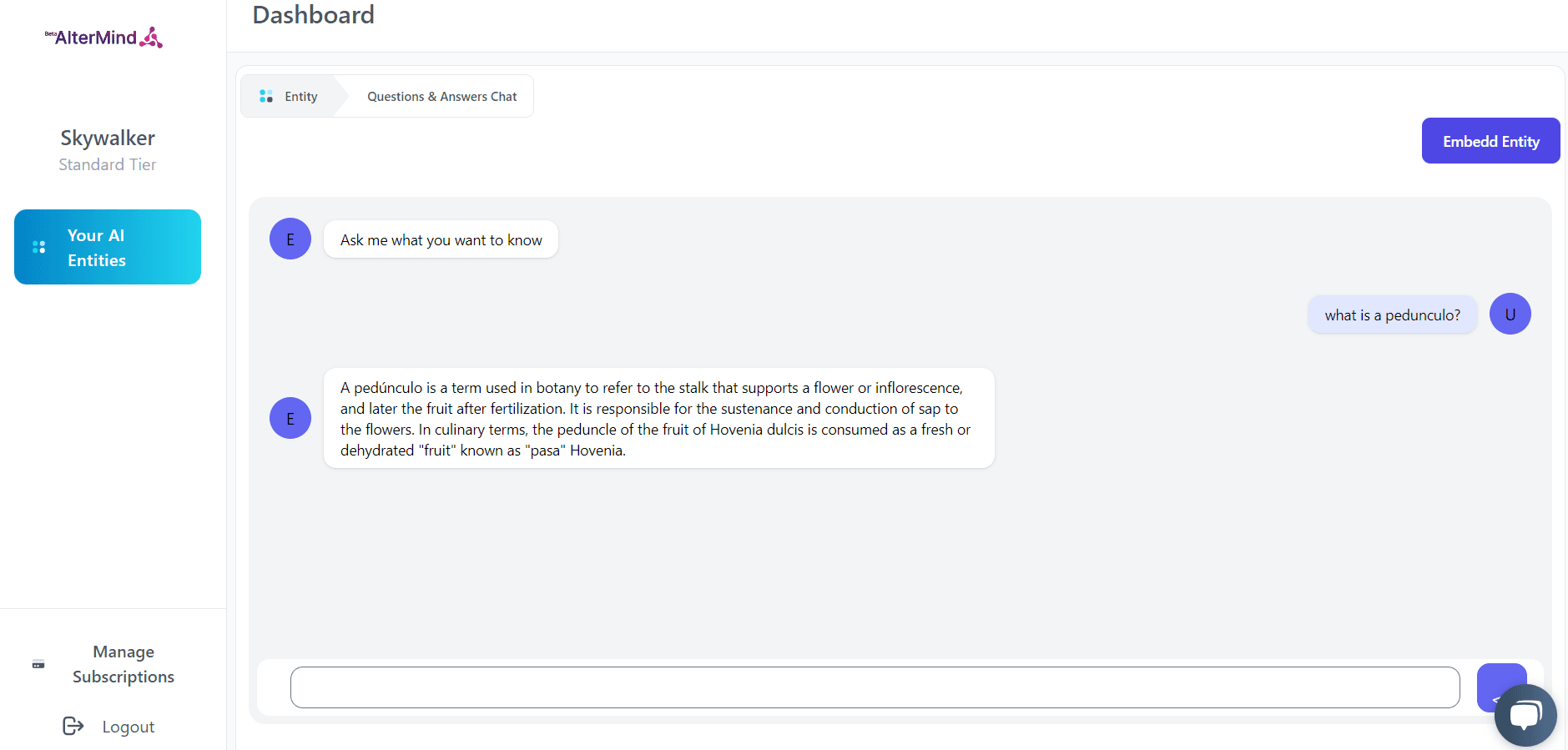Open the Manage Subscriptions text link
The image size is (1568, 750).
[124, 664]
